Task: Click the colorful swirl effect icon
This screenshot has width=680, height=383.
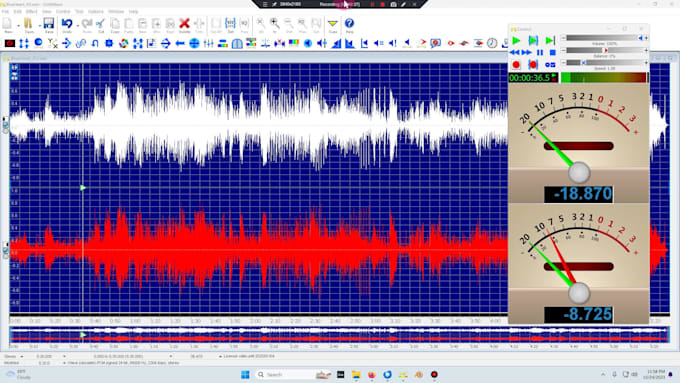Action: coord(124,43)
